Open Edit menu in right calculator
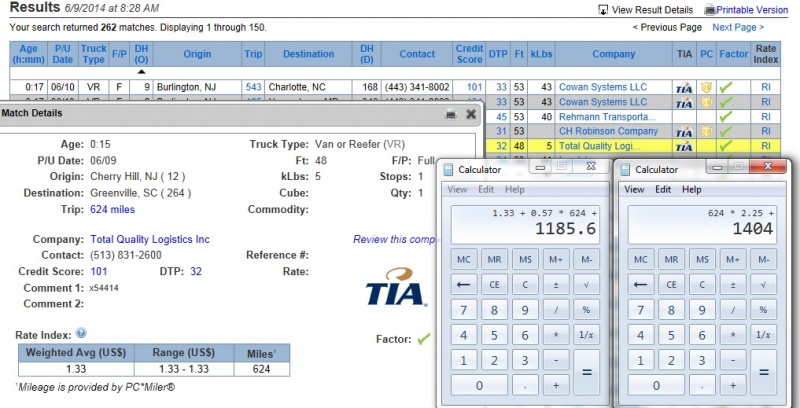Screen dimensions: 800x408 tap(663, 189)
